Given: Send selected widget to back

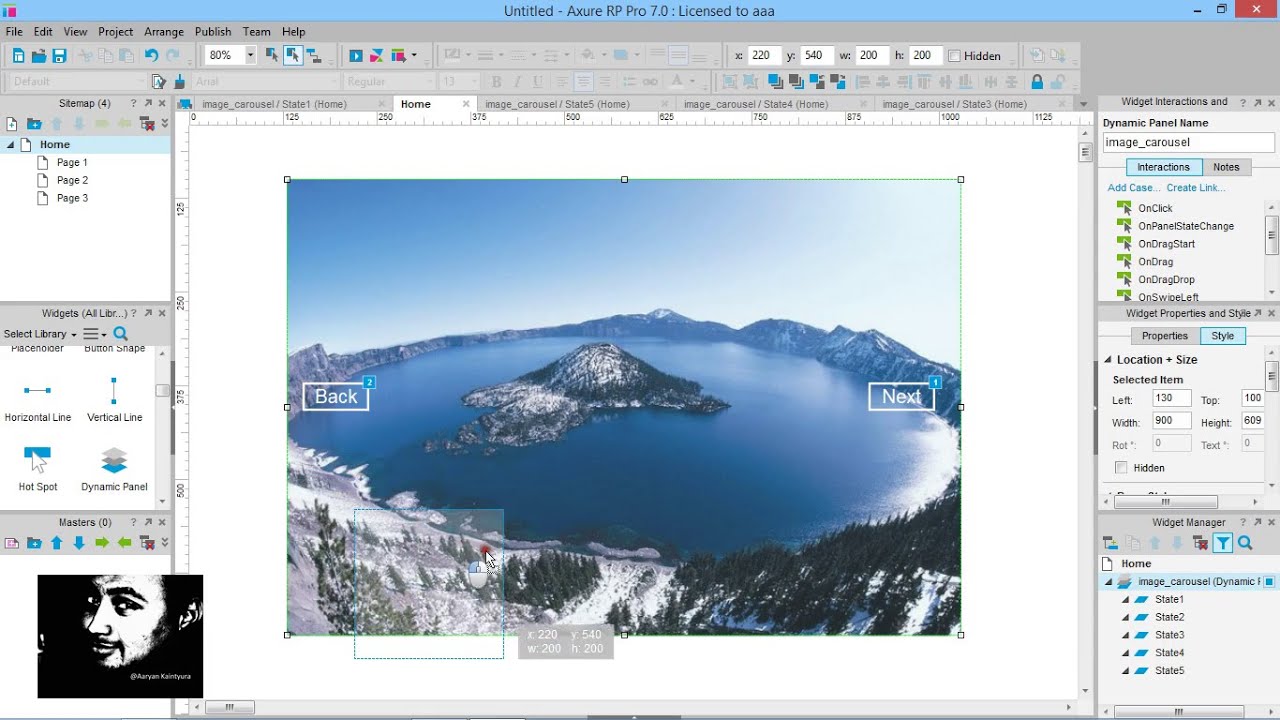Looking at the screenshot, I should [x=796, y=82].
